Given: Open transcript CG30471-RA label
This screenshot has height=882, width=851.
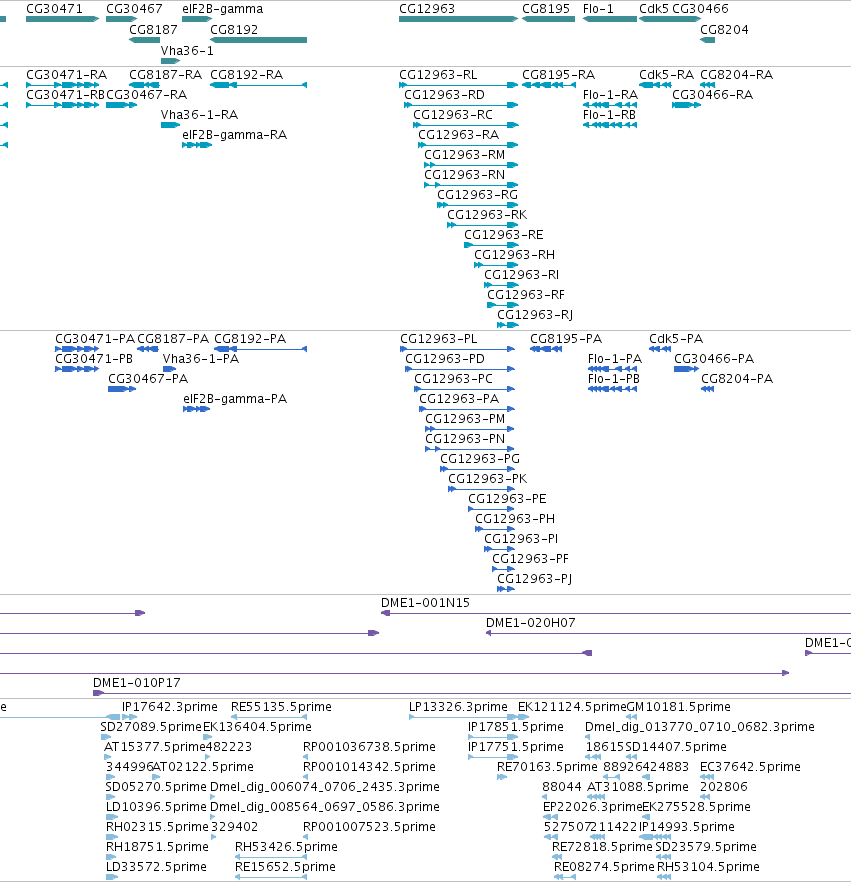Looking at the screenshot, I should [x=66, y=75].
